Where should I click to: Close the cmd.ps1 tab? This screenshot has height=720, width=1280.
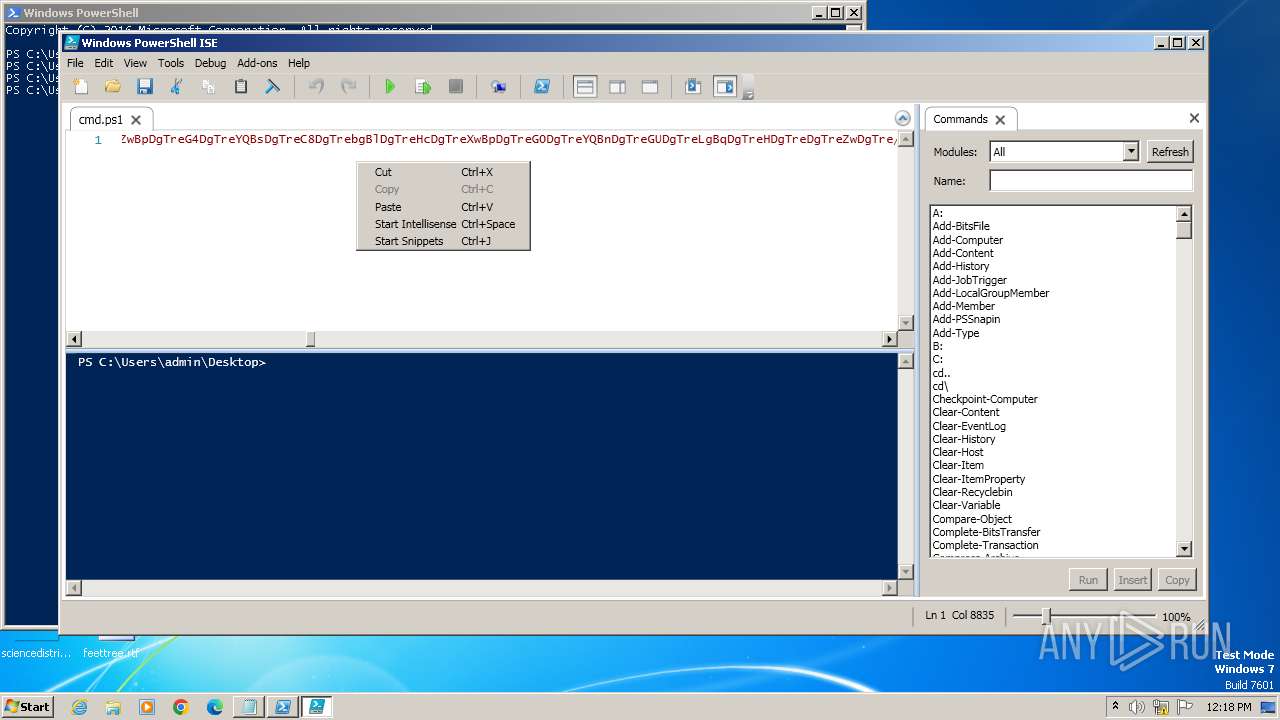tap(136, 120)
